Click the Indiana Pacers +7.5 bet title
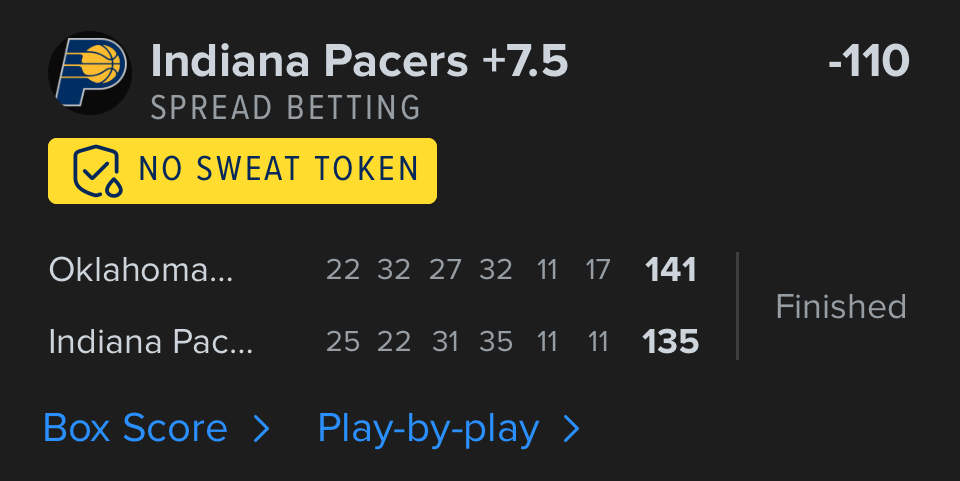 coord(359,62)
